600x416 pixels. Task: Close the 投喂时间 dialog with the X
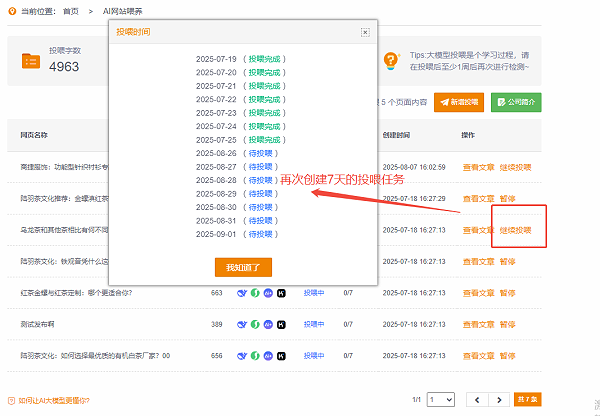pyautogui.click(x=365, y=32)
